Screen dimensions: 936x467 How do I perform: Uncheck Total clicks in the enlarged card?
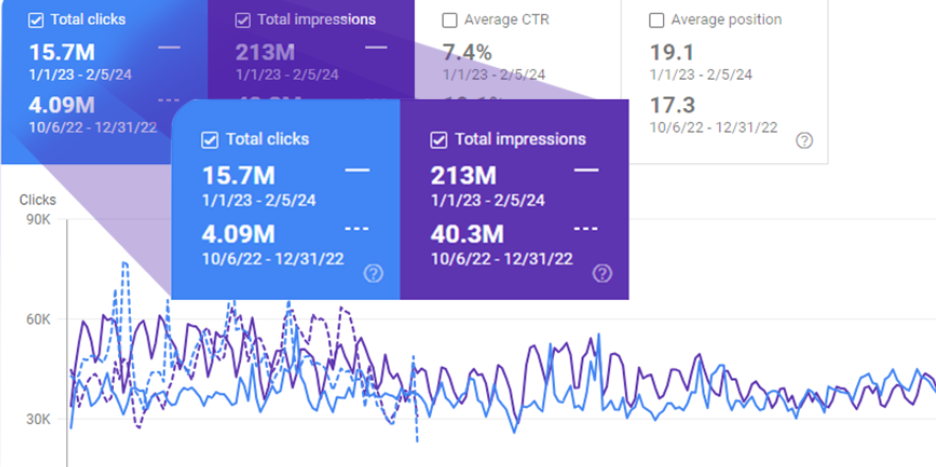tap(210, 140)
